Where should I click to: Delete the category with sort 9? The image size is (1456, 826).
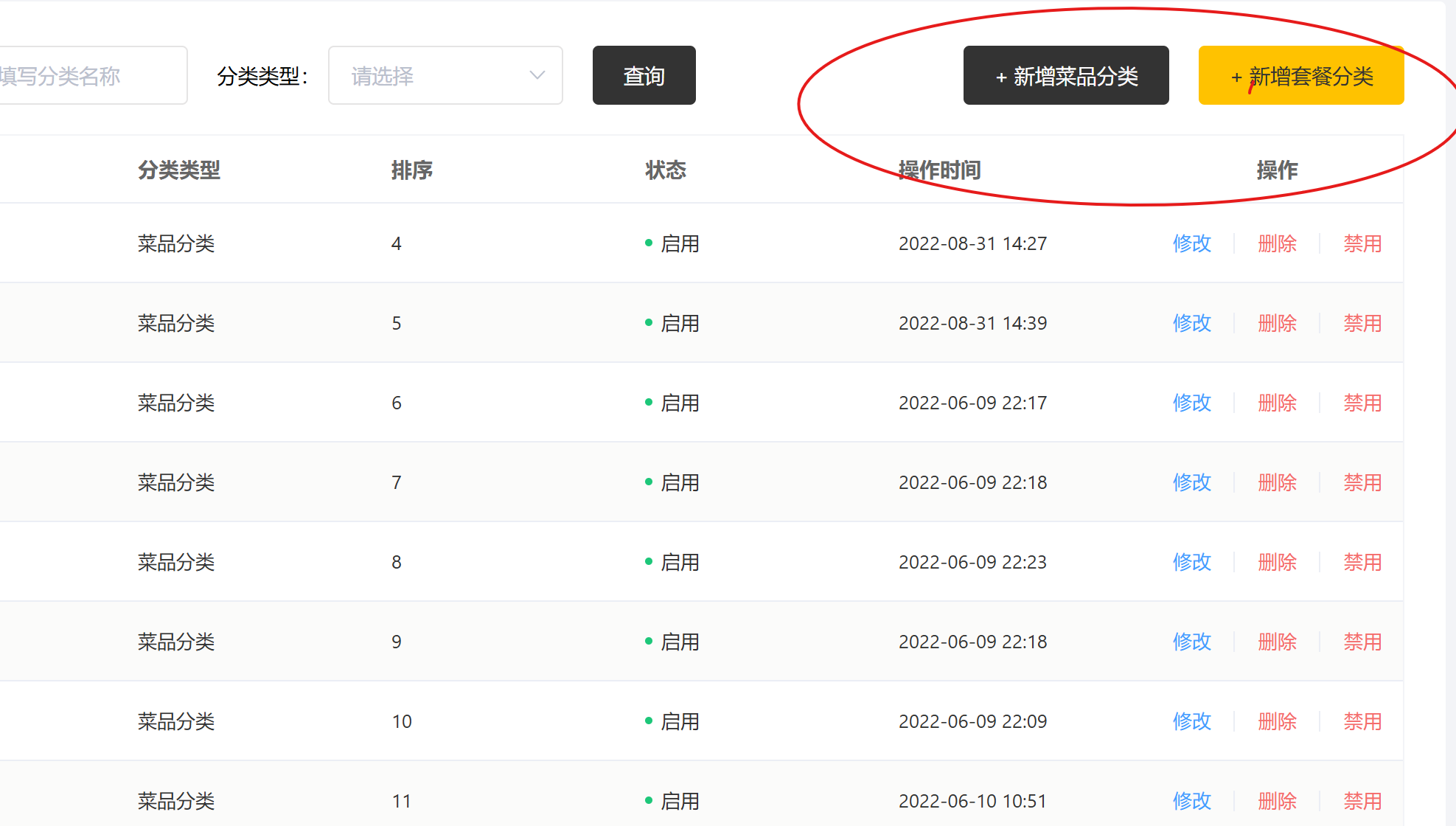coord(1277,642)
